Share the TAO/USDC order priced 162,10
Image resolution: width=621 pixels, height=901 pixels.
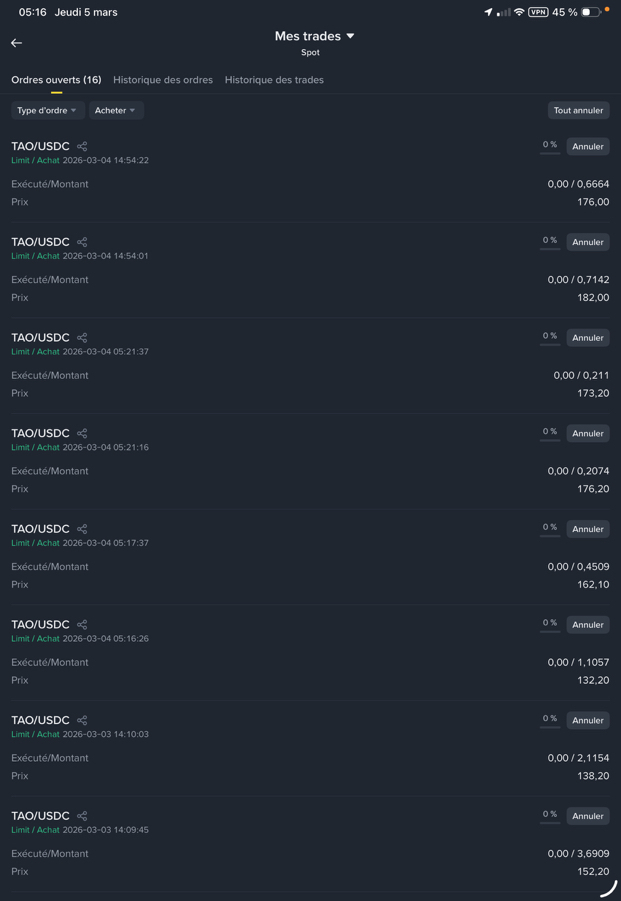82,529
